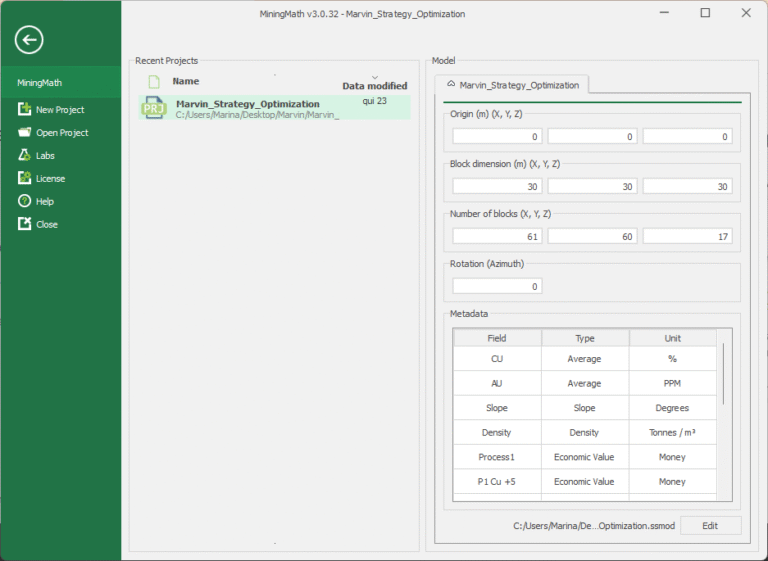
Task: Click the project path C:/Users/Marina/Desktop/Marvin
Action: click(257, 115)
